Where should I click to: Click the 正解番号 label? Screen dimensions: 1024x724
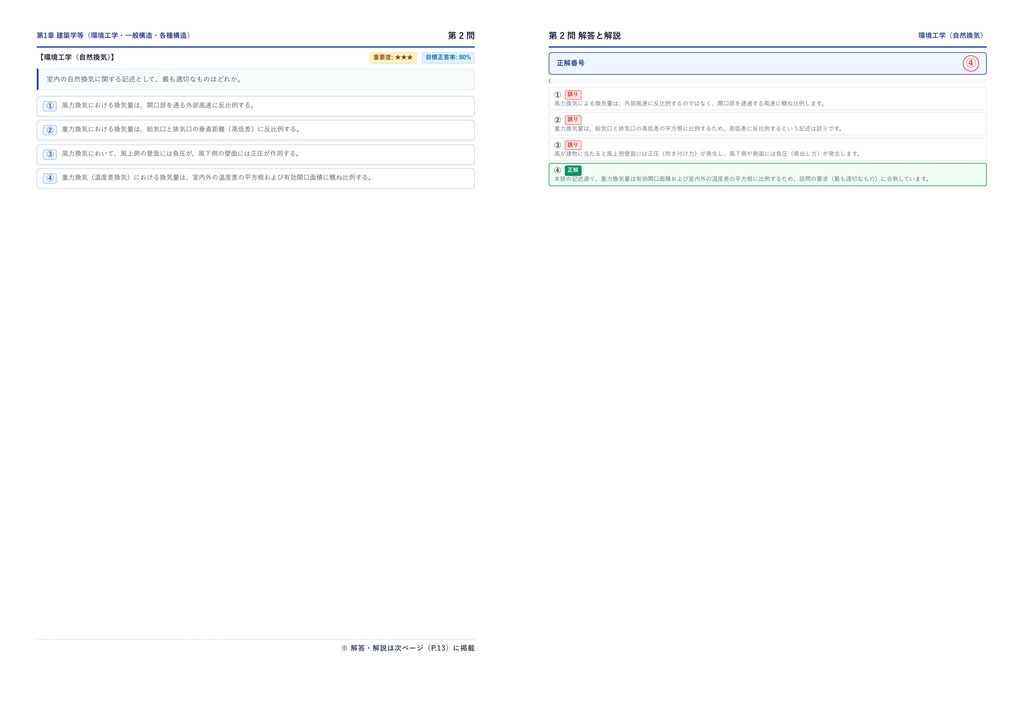click(x=571, y=63)
